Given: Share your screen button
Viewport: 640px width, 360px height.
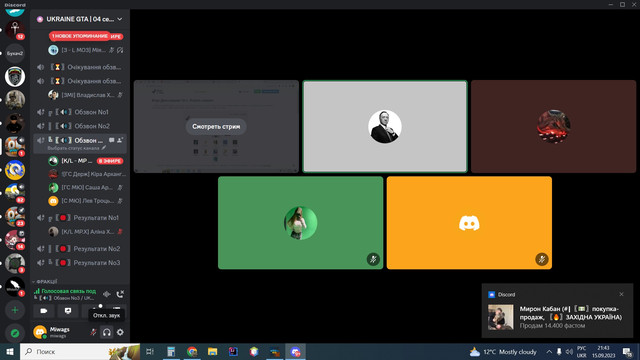Looking at the screenshot, I should coord(68,311).
